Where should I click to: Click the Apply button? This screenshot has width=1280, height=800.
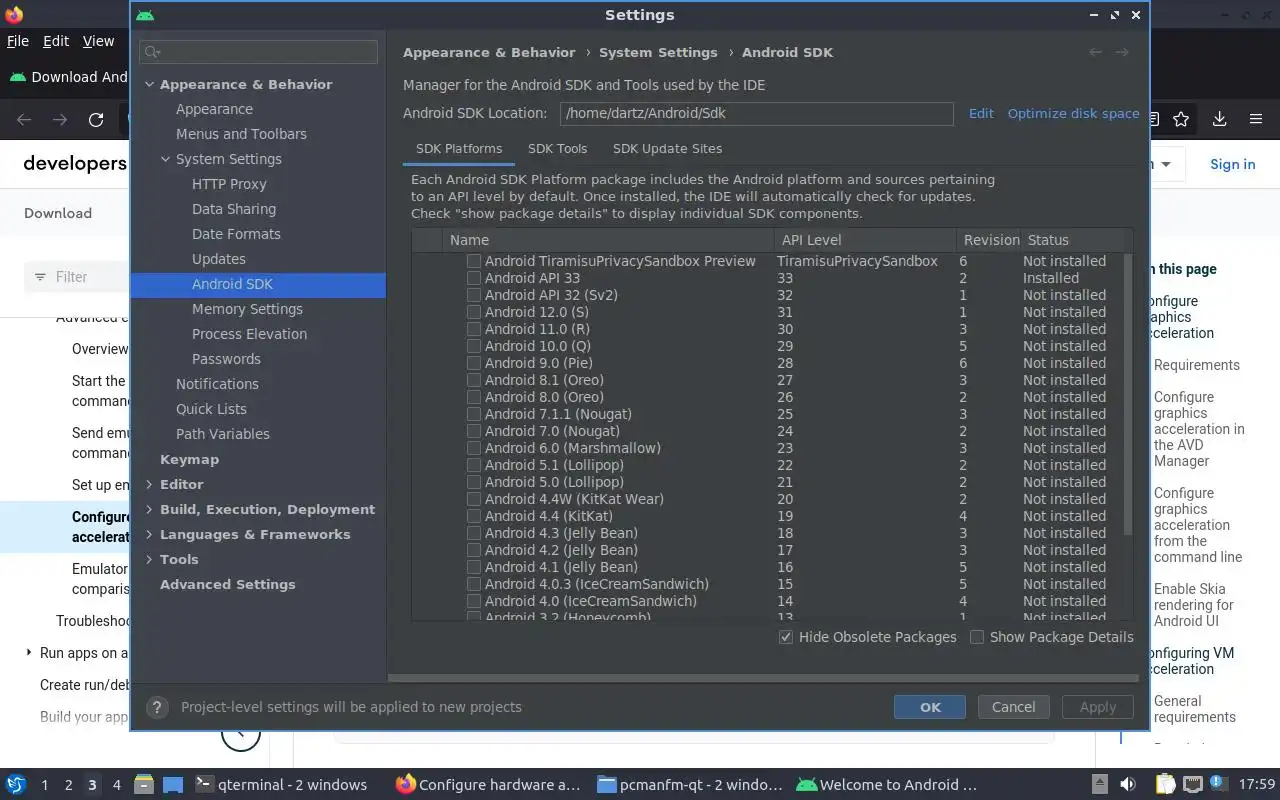pos(1097,707)
